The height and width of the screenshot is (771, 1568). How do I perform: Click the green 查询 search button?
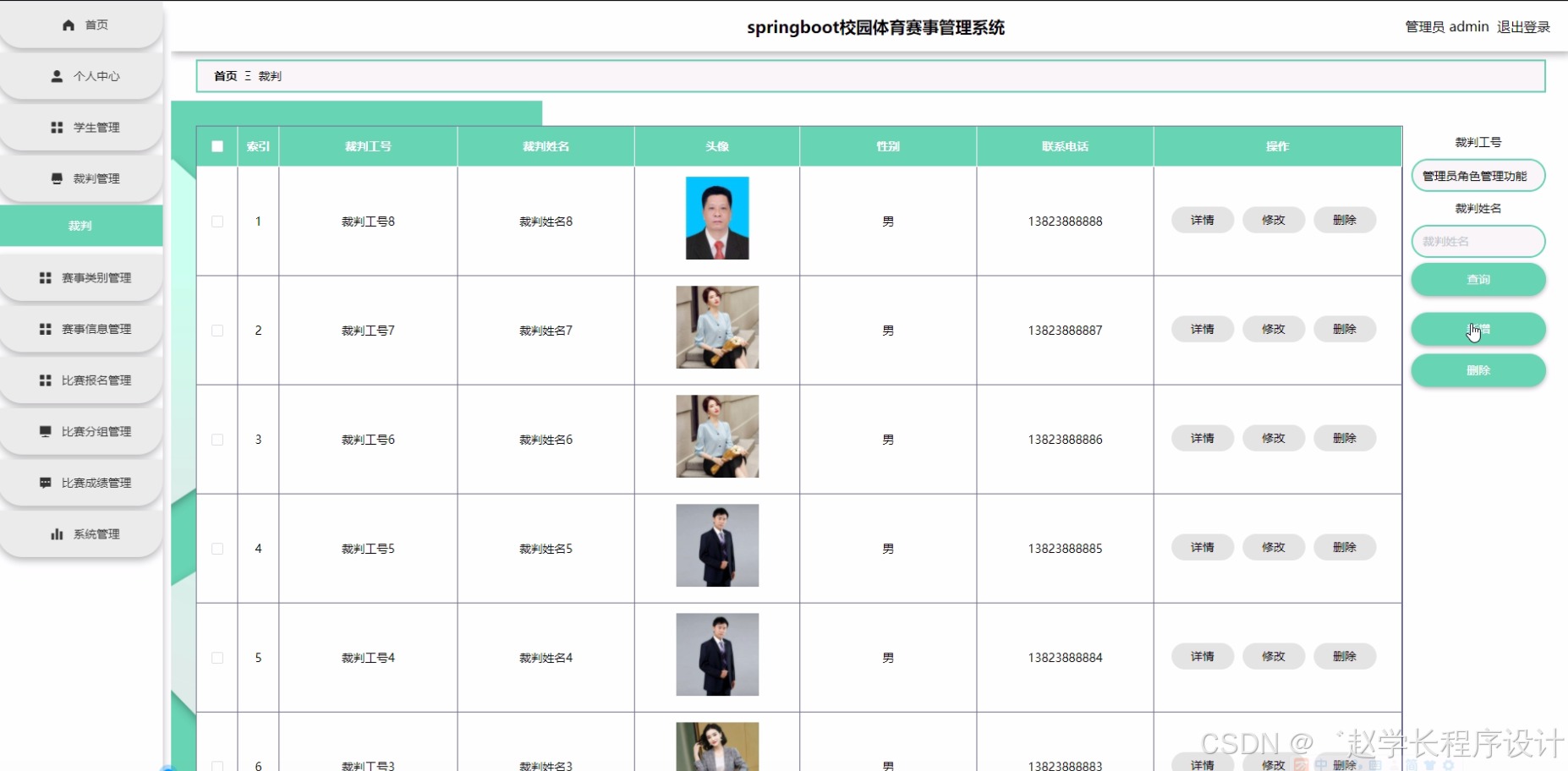pos(1478,280)
